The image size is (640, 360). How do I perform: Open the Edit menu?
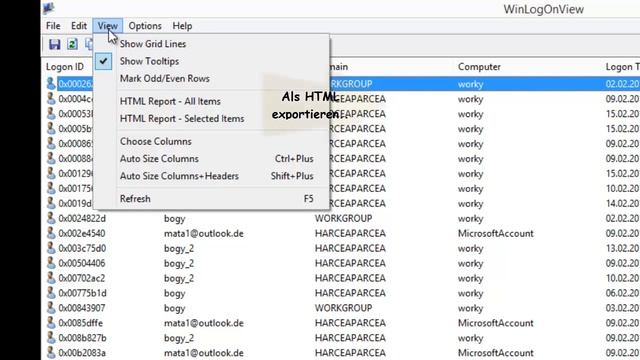[79, 26]
